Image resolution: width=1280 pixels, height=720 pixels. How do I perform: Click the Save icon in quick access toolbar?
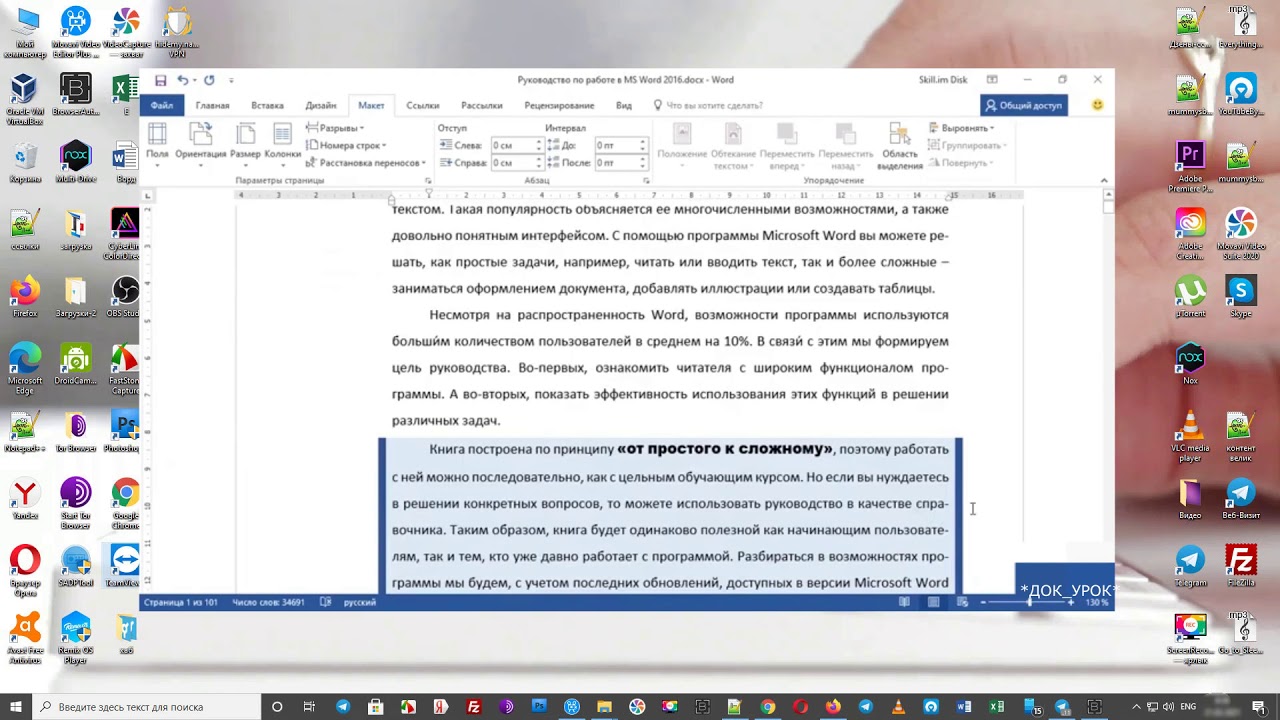click(x=161, y=80)
